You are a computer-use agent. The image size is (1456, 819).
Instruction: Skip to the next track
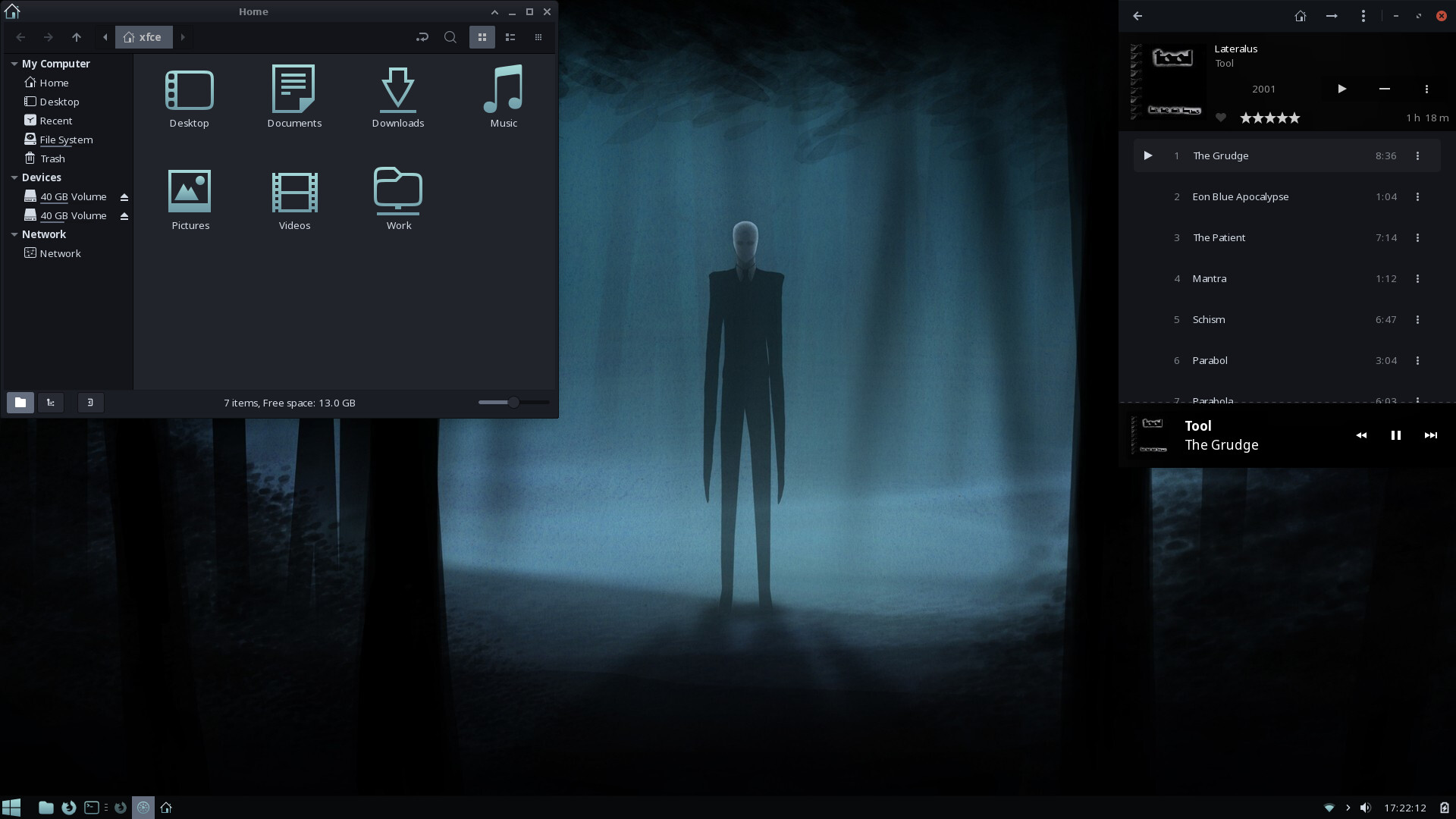coord(1430,435)
